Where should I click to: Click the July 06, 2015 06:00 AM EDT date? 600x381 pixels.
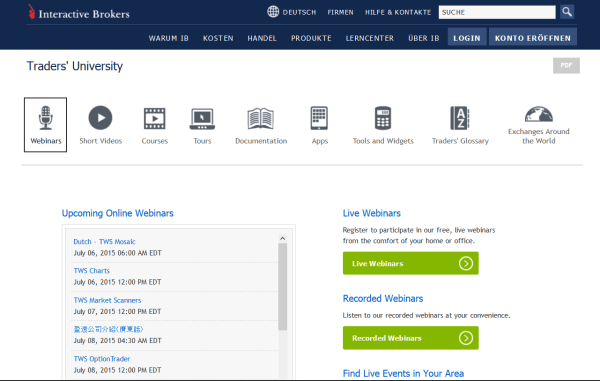[117, 253]
